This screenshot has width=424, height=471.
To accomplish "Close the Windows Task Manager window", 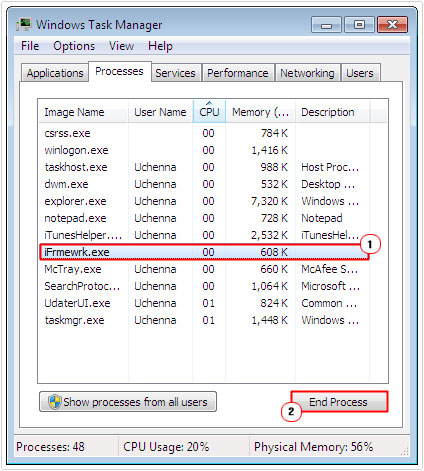I will [x=392, y=25].
